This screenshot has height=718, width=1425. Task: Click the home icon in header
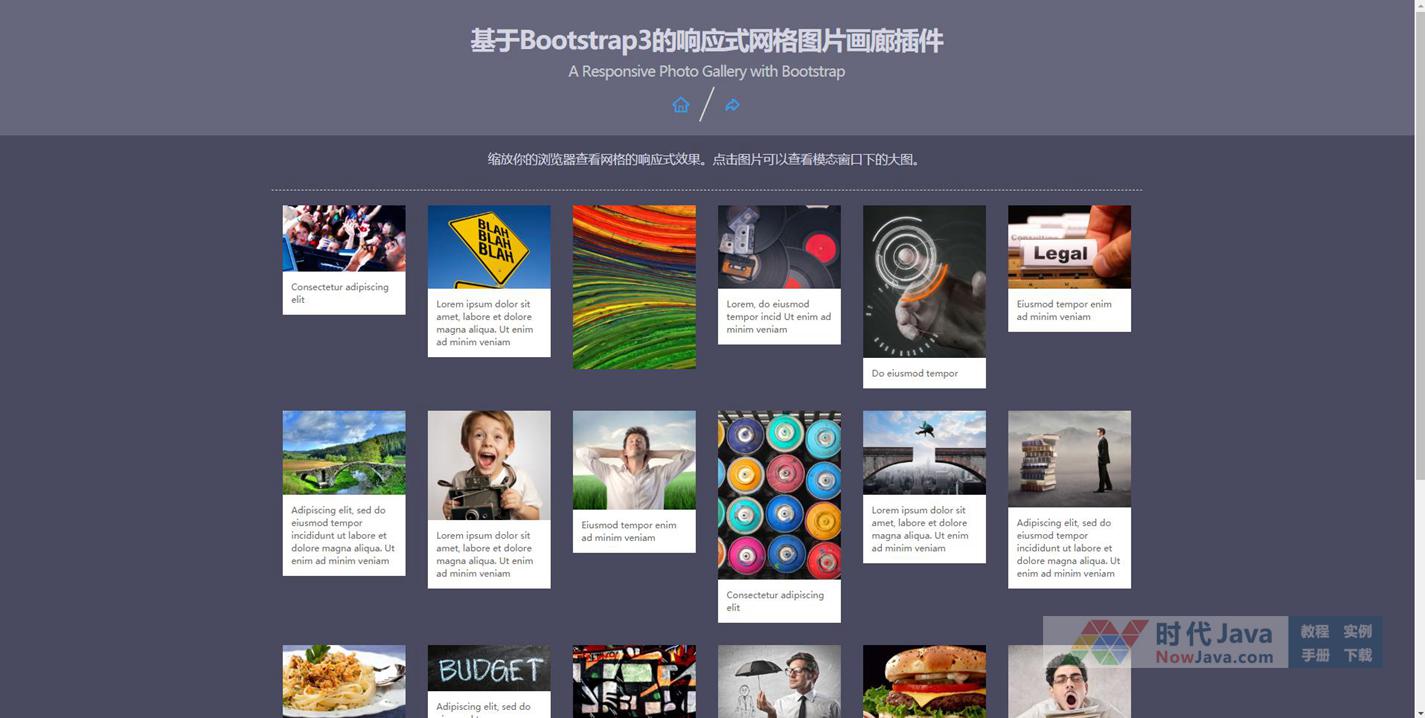(x=680, y=105)
